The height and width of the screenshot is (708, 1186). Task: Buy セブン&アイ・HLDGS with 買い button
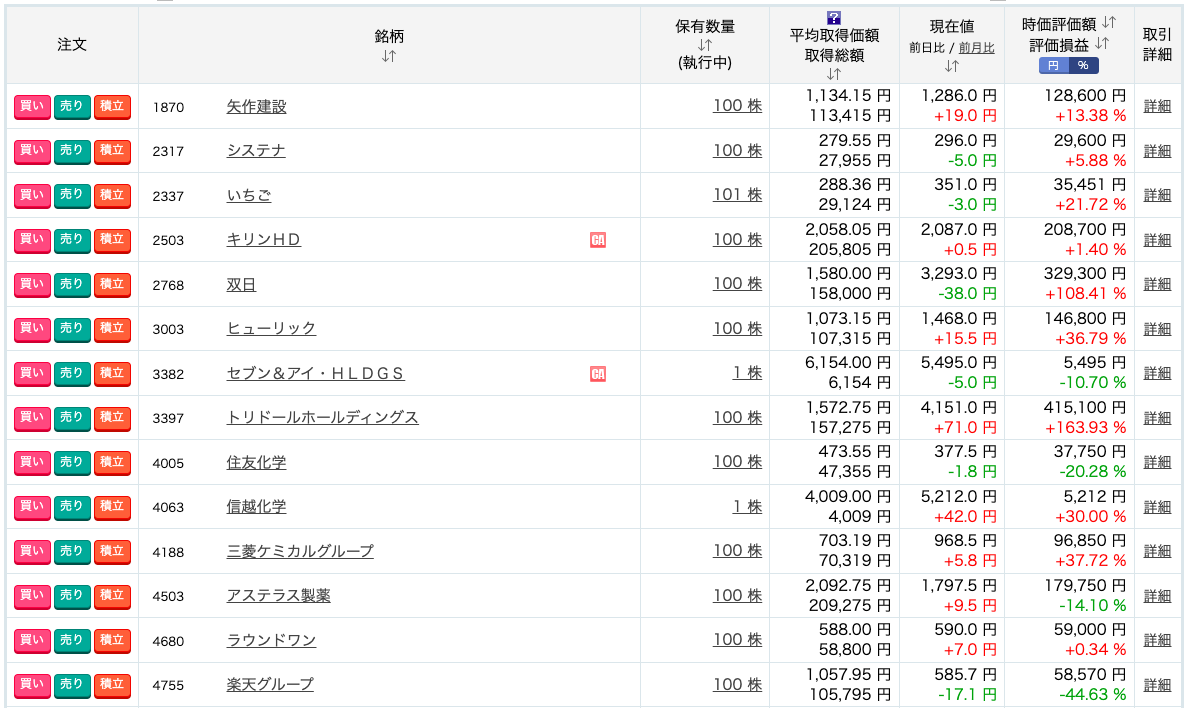click(x=32, y=374)
